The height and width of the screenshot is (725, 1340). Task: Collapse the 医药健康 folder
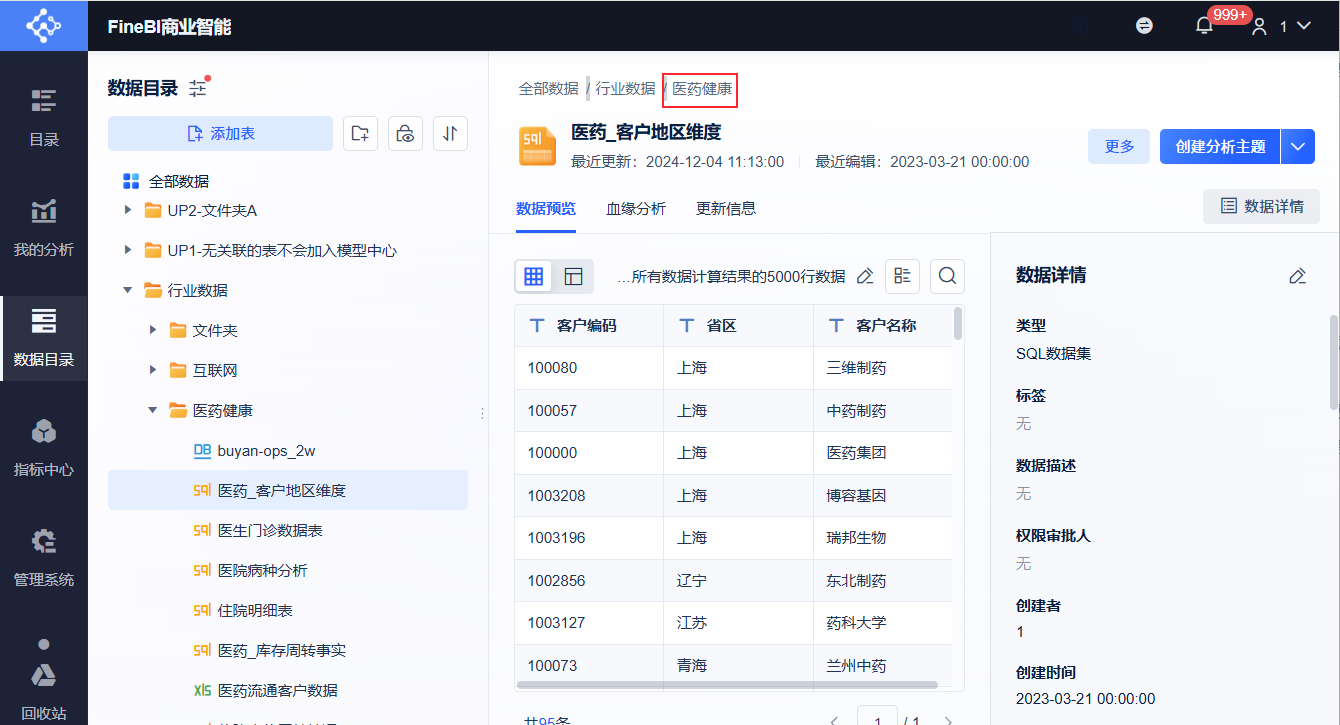pos(152,410)
